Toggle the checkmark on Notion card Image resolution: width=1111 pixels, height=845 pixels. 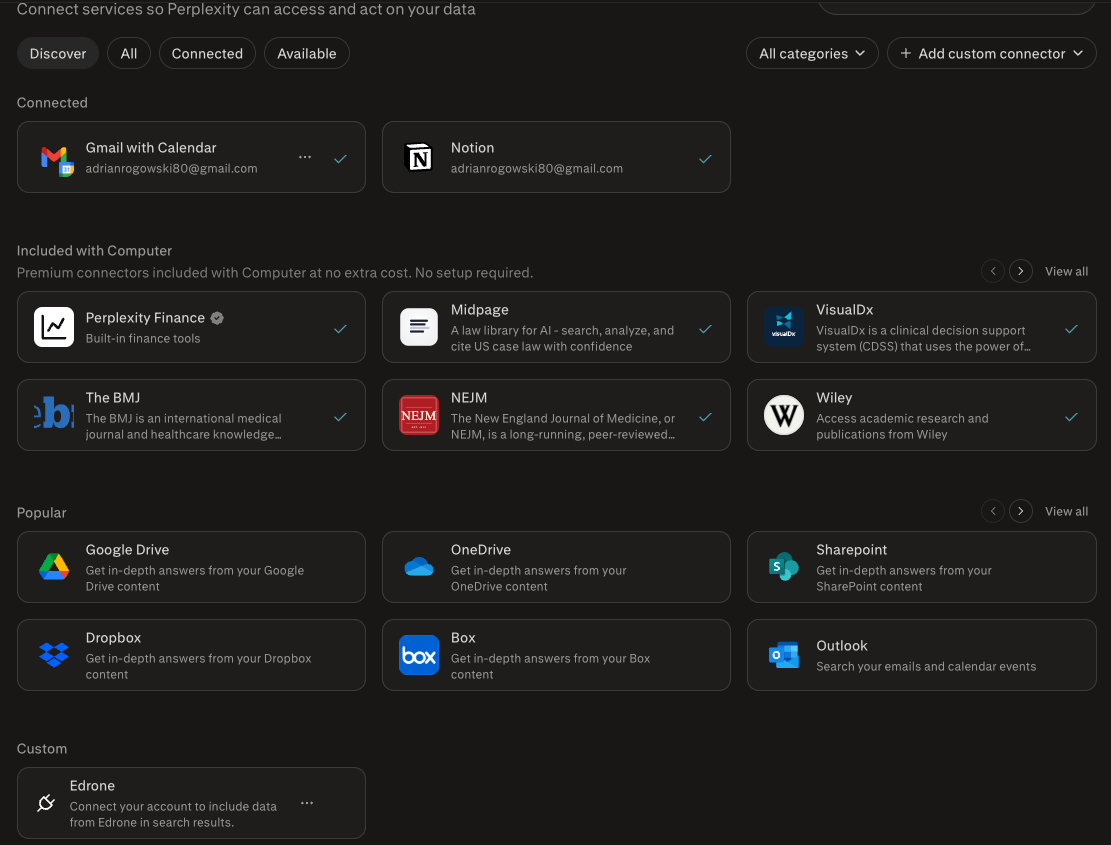tap(705, 159)
